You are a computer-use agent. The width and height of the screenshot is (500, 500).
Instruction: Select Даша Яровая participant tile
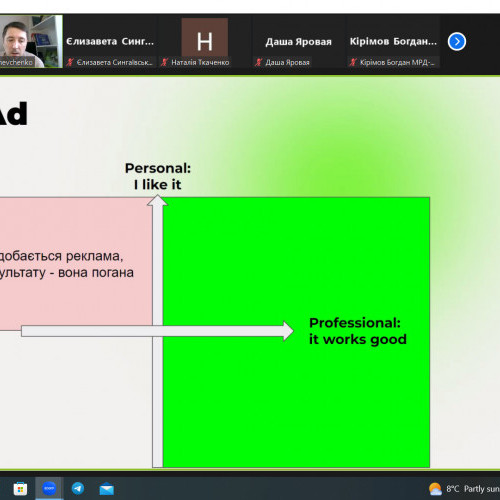pos(299,41)
